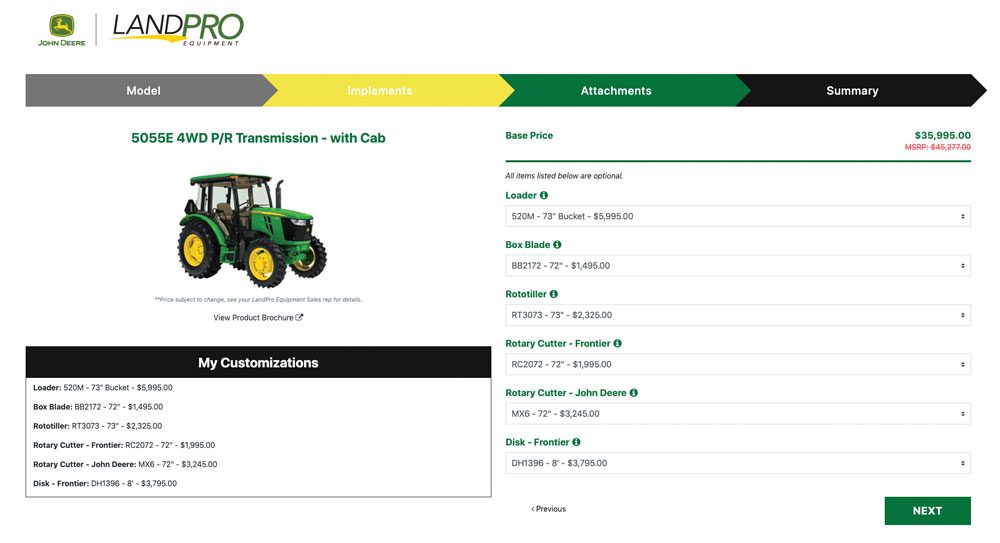
Task: Jump to the Summary step
Action: [852, 91]
